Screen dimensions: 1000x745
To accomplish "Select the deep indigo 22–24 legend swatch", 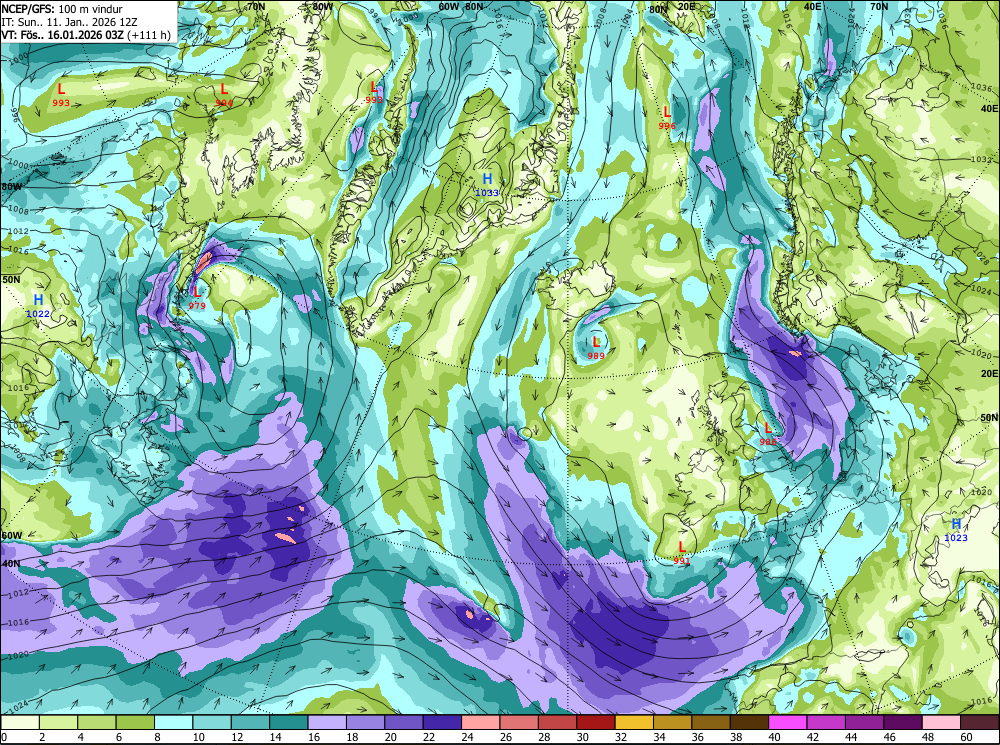I will pos(443,722).
